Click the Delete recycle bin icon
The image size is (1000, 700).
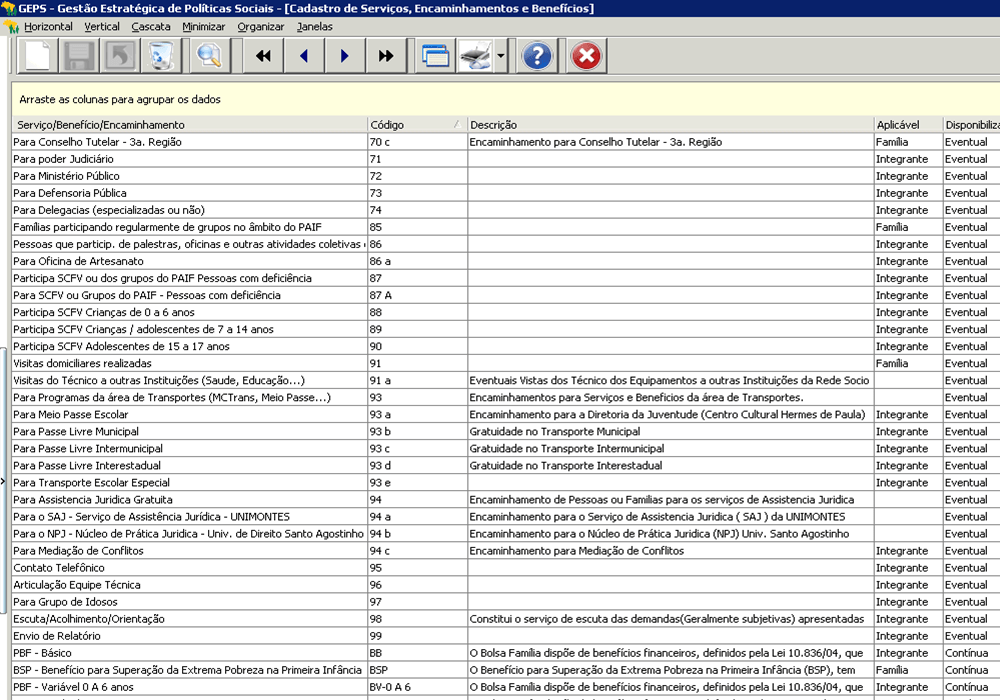coord(161,55)
